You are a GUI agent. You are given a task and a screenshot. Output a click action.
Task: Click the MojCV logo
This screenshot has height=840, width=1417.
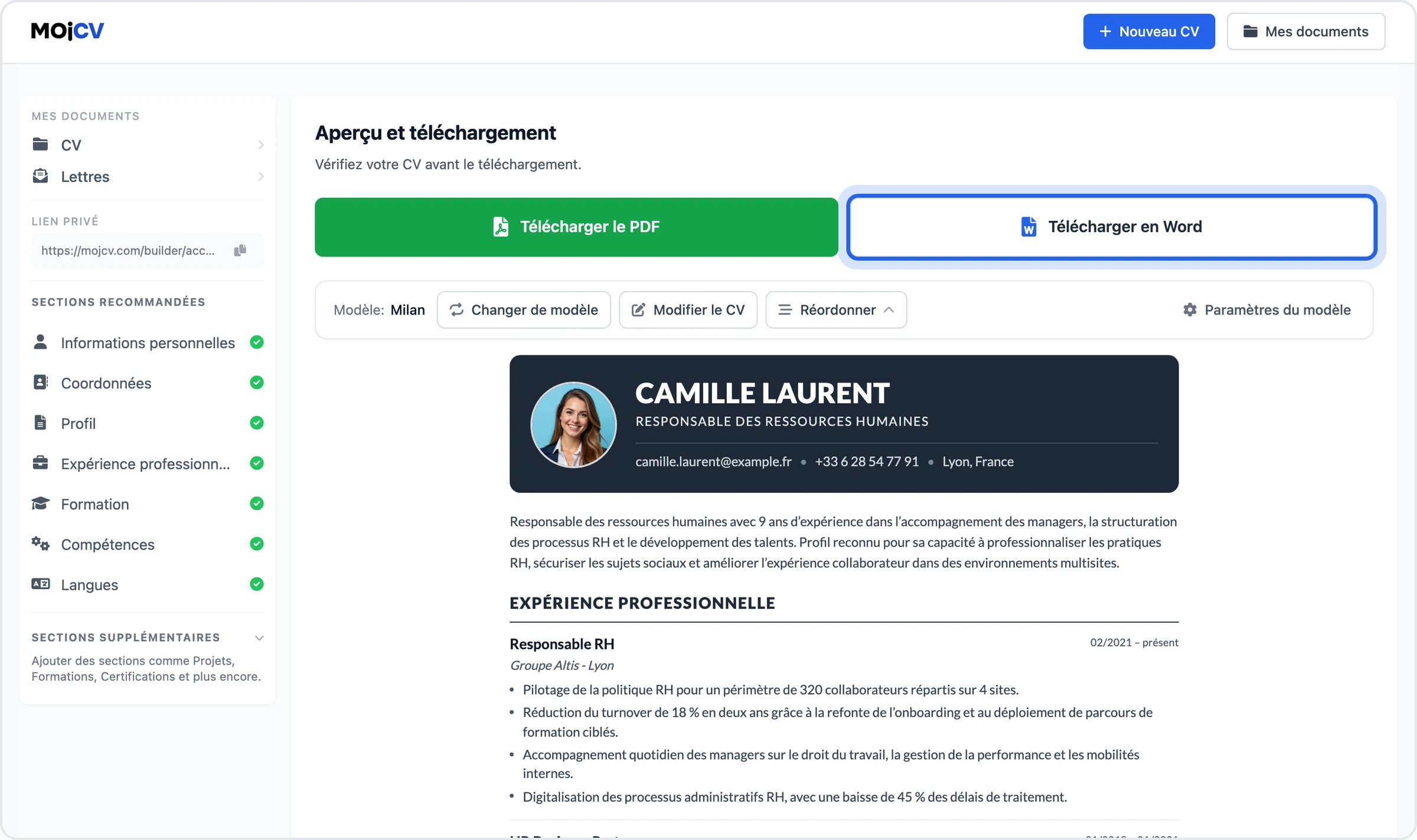[x=67, y=31]
